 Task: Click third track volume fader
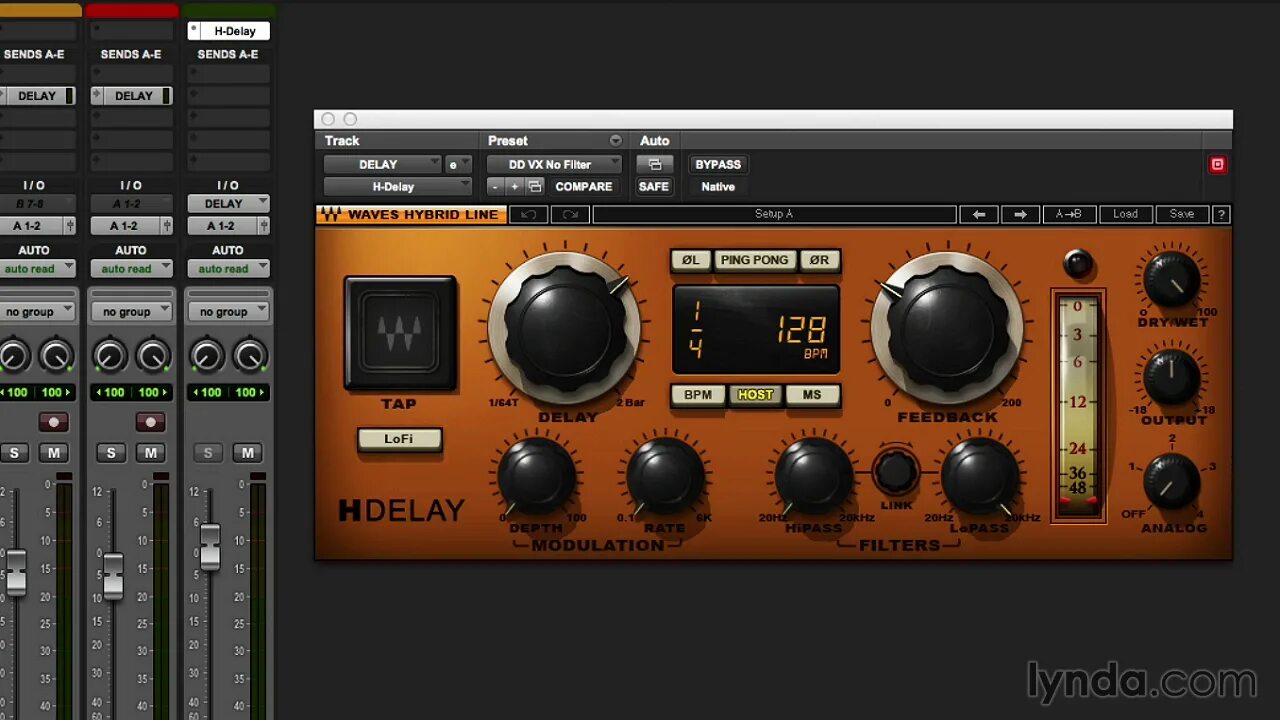click(210, 546)
